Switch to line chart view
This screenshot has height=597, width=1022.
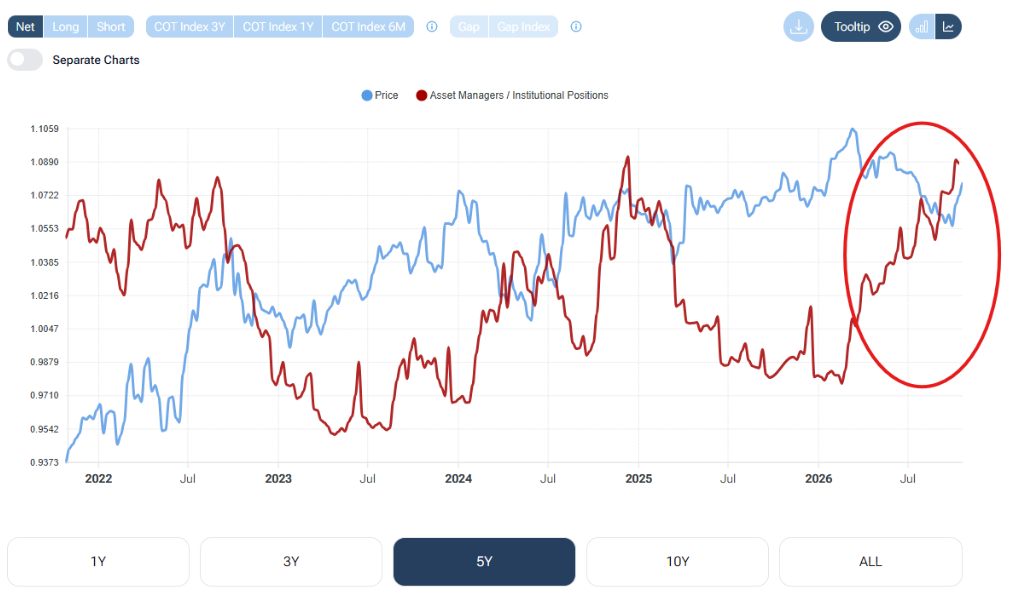point(948,27)
